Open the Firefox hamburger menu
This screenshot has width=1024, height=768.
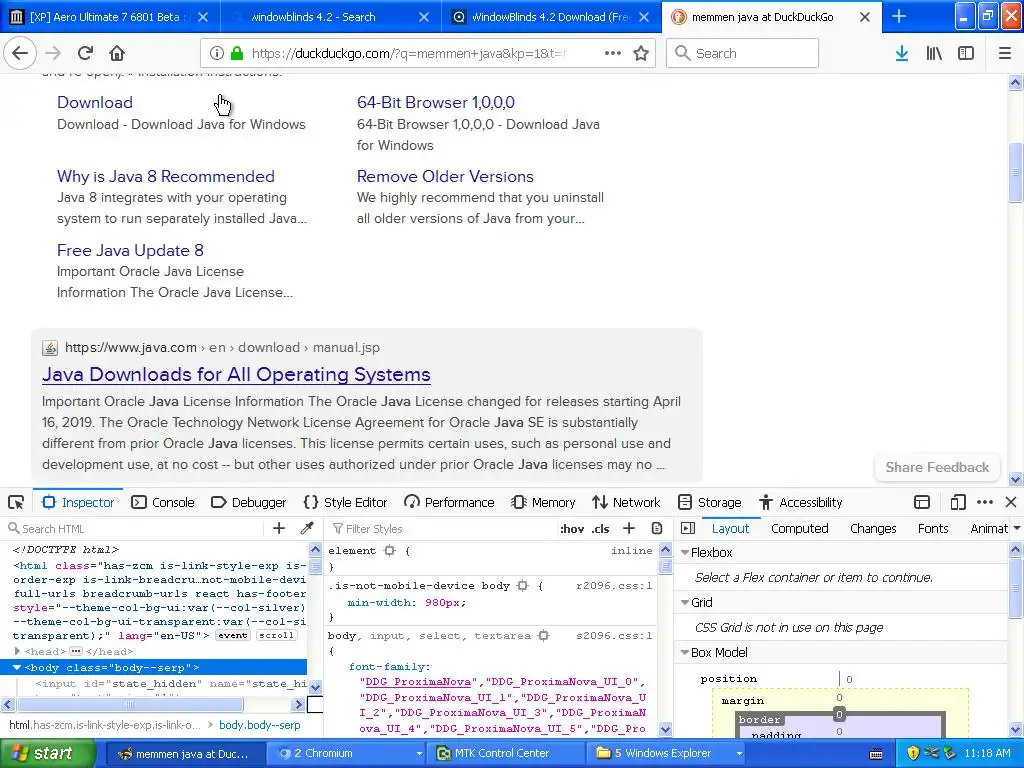[x=1005, y=54]
